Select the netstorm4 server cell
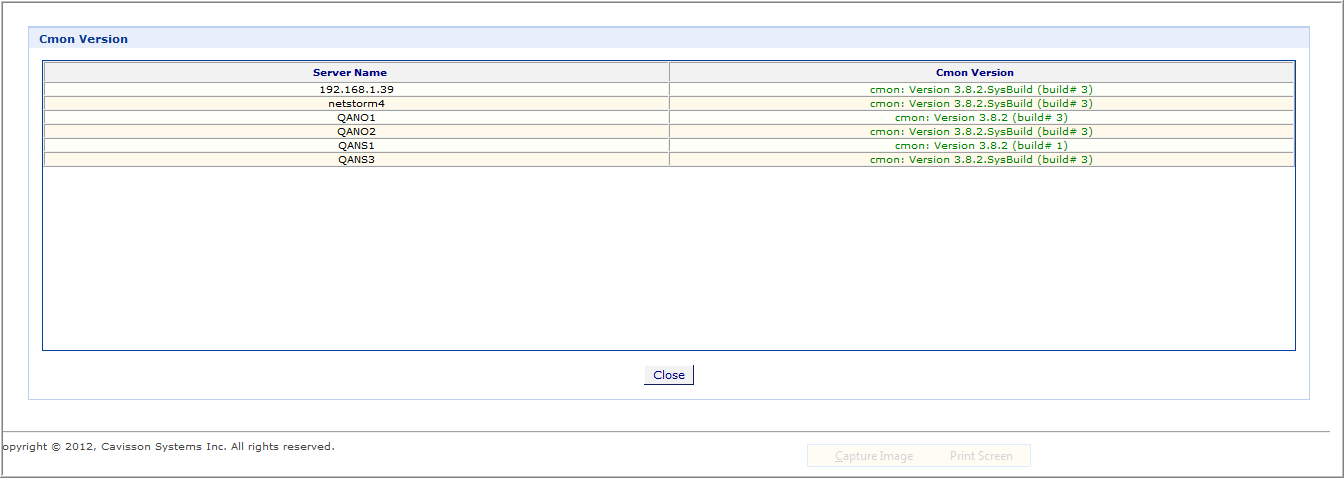 click(x=356, y=103)
